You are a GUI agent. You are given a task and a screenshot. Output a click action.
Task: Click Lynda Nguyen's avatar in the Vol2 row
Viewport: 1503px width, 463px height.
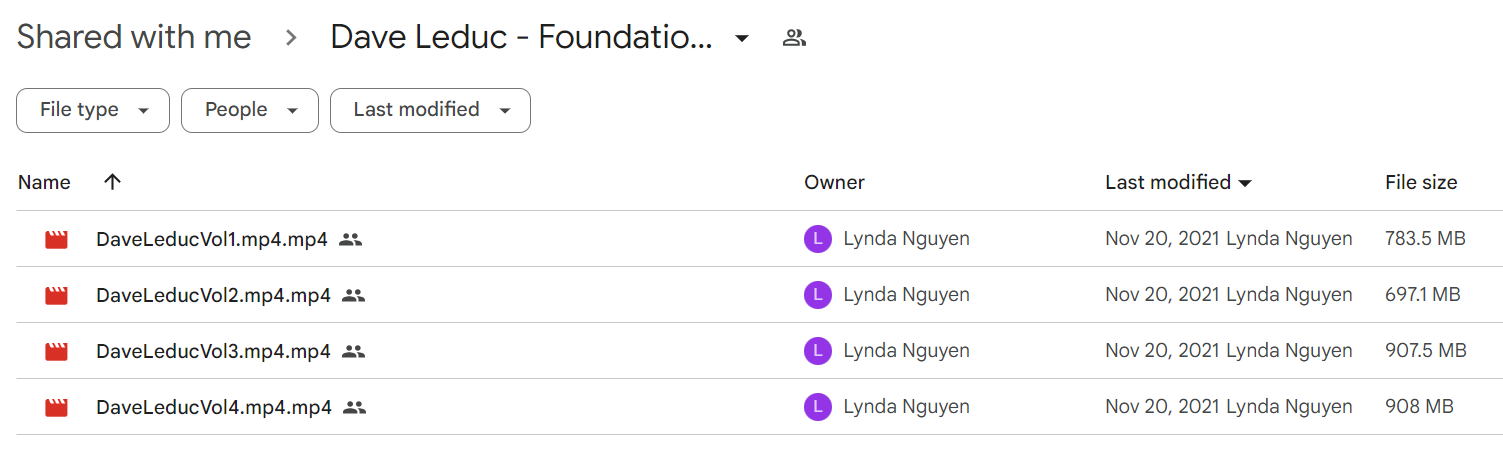[818, 295]
